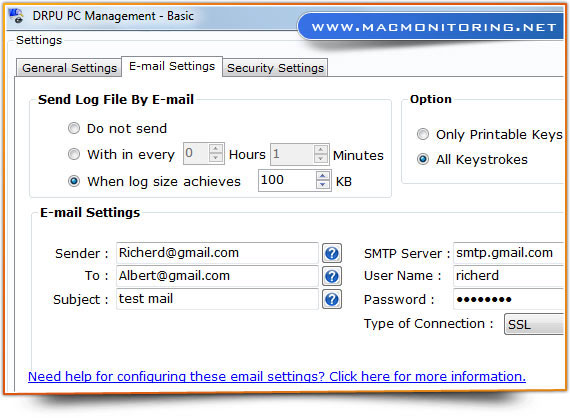Switch to the General Settings tab

pyautogui.click(x=69, y=68)
